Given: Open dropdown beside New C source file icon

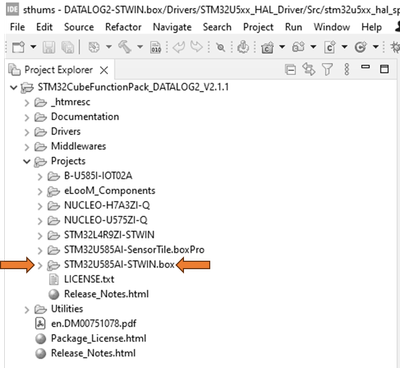Looking at the screenshot, I should point(345,47).
